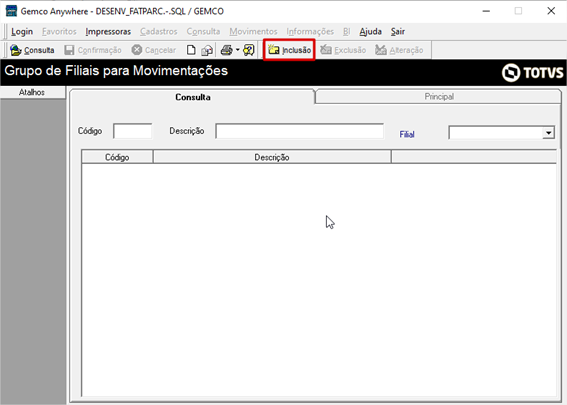Open the Favoritos menu
The image size is (567, 405).
pyautogui.click(x=59, y=31)
